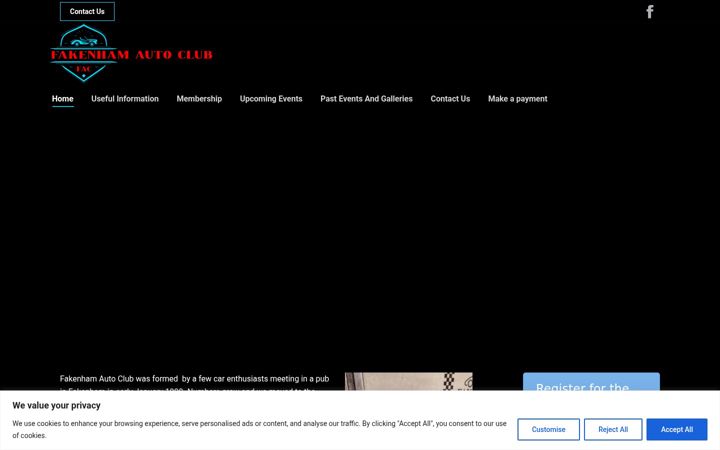Accept all cookies

(x=677, y=429)
